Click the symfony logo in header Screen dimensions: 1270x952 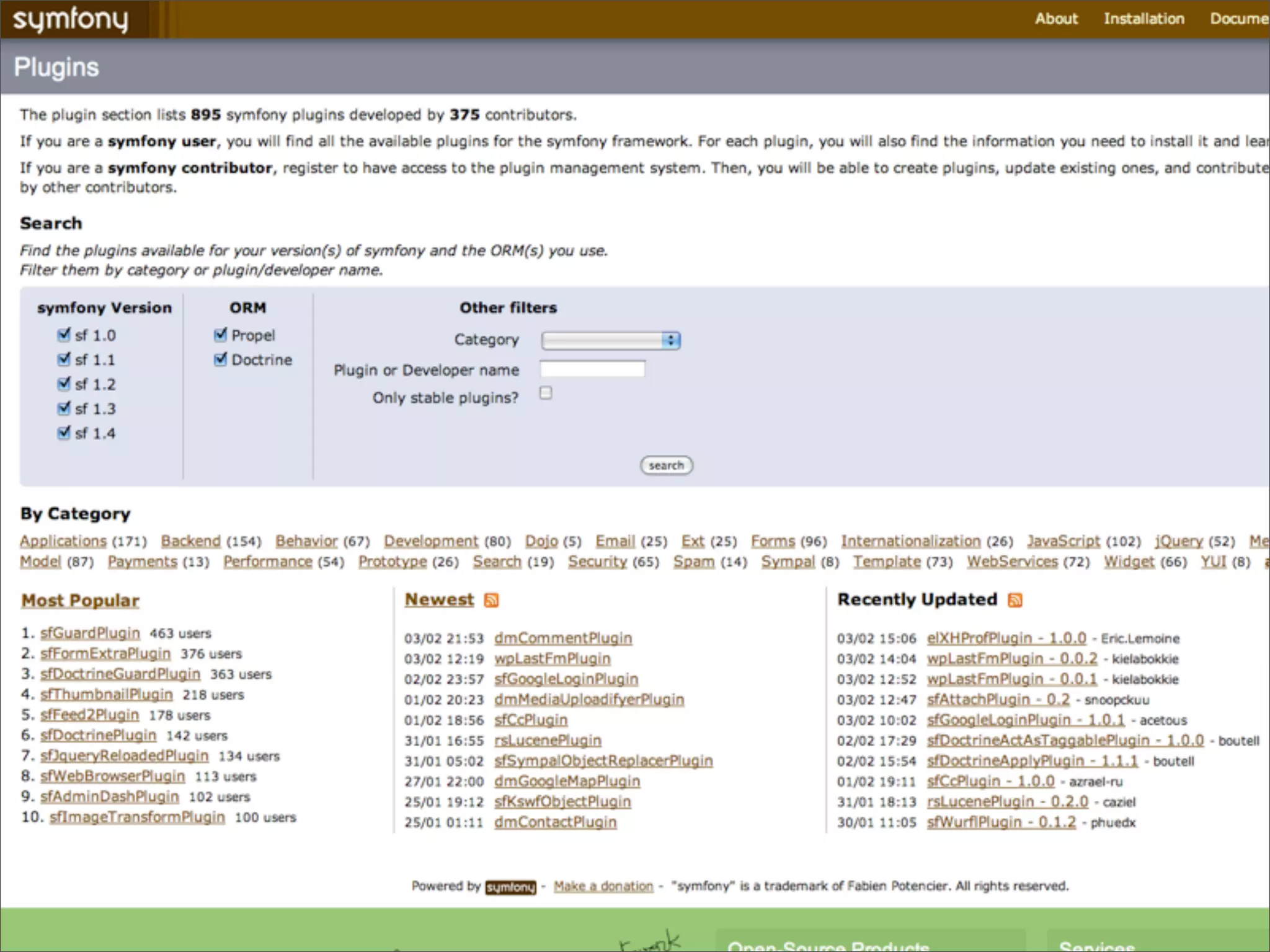pos(71,20)
